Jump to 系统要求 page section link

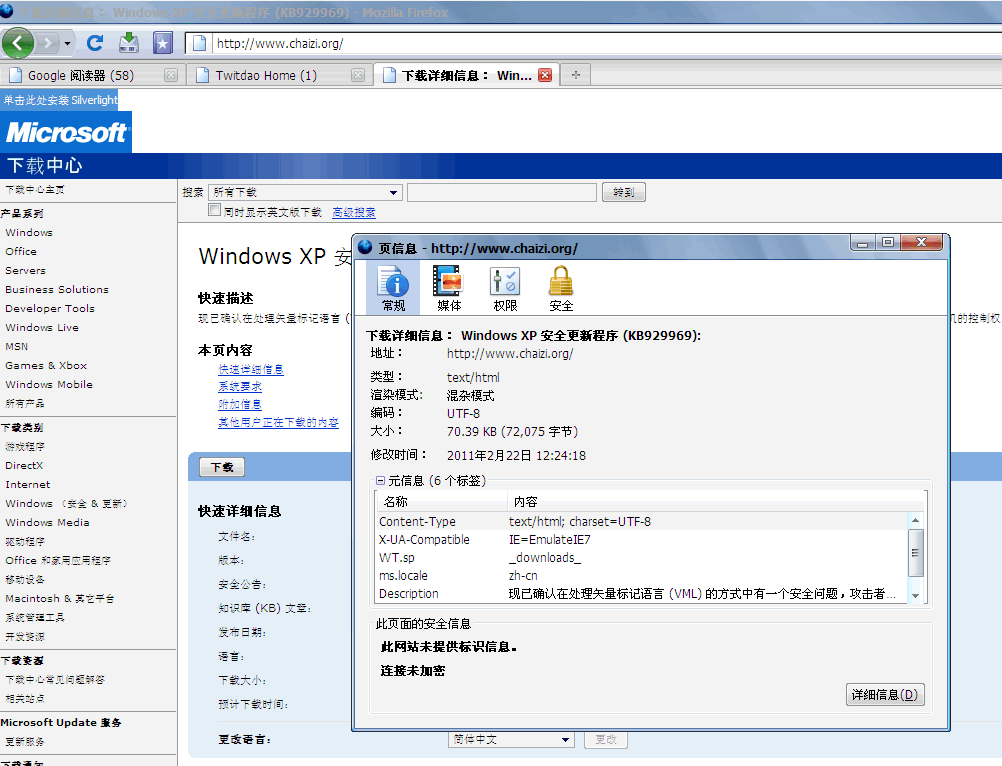click(240, 387)
